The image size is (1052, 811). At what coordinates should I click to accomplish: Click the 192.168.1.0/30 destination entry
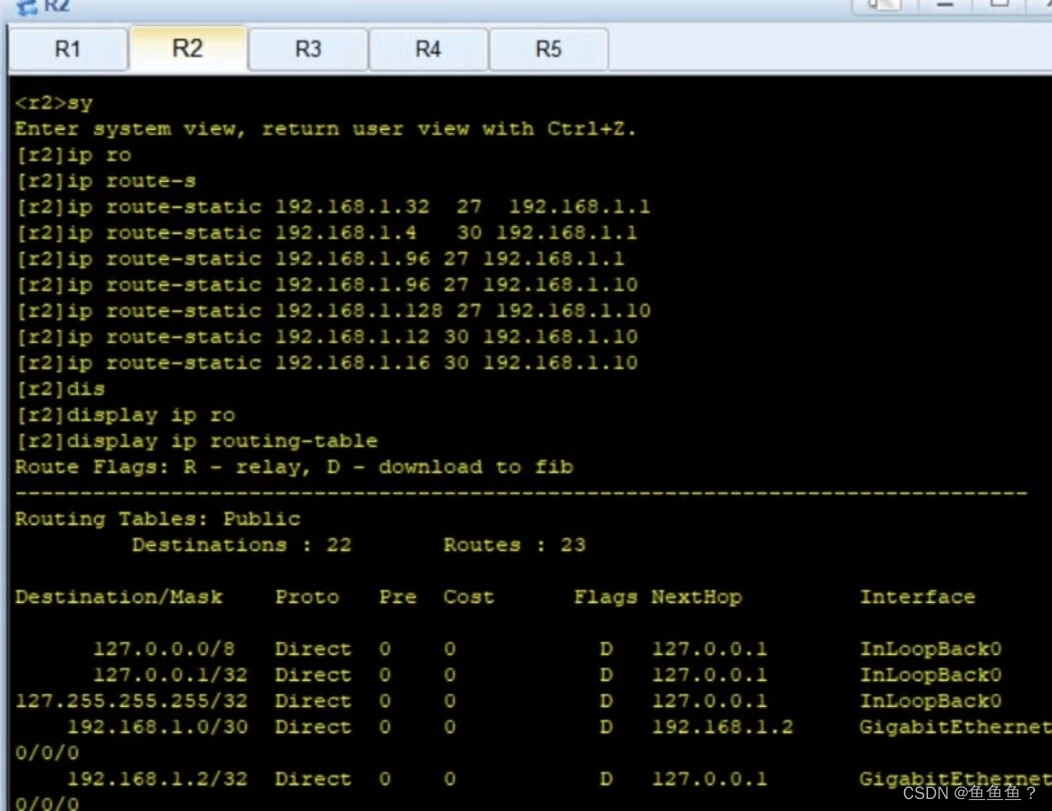coord(158,727)
